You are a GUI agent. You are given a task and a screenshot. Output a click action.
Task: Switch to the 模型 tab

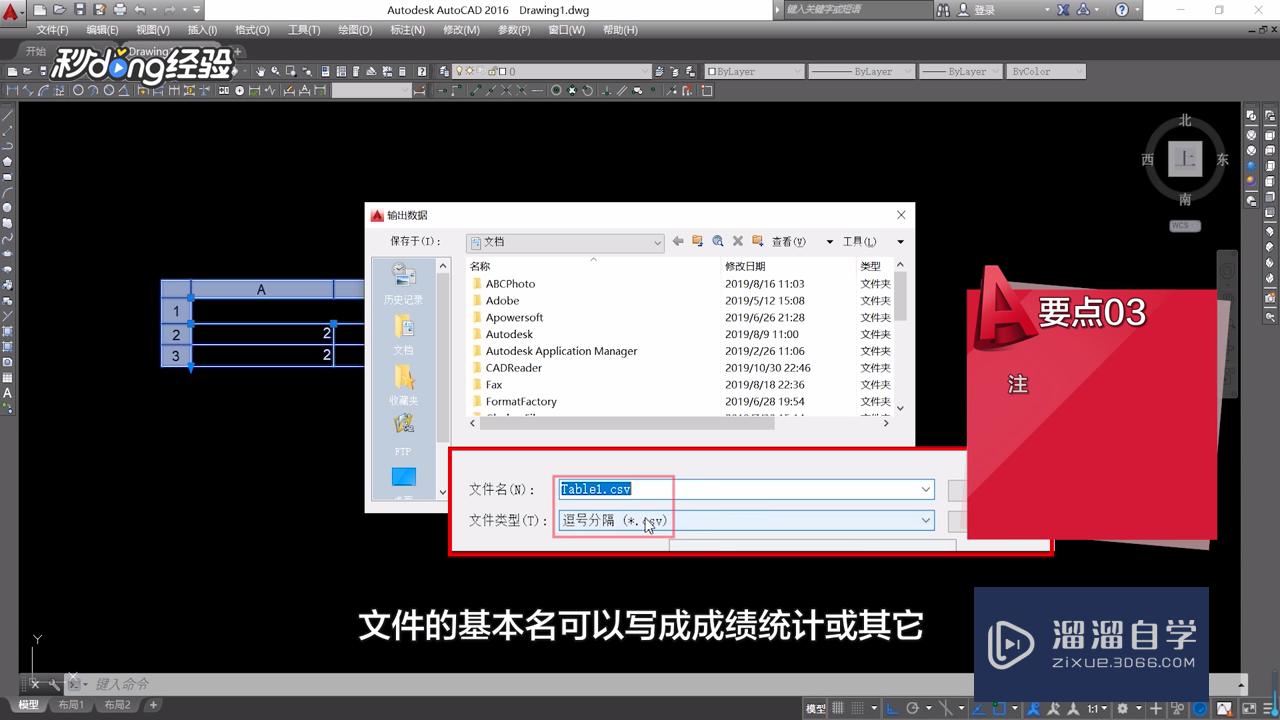(x=28, y=705)
